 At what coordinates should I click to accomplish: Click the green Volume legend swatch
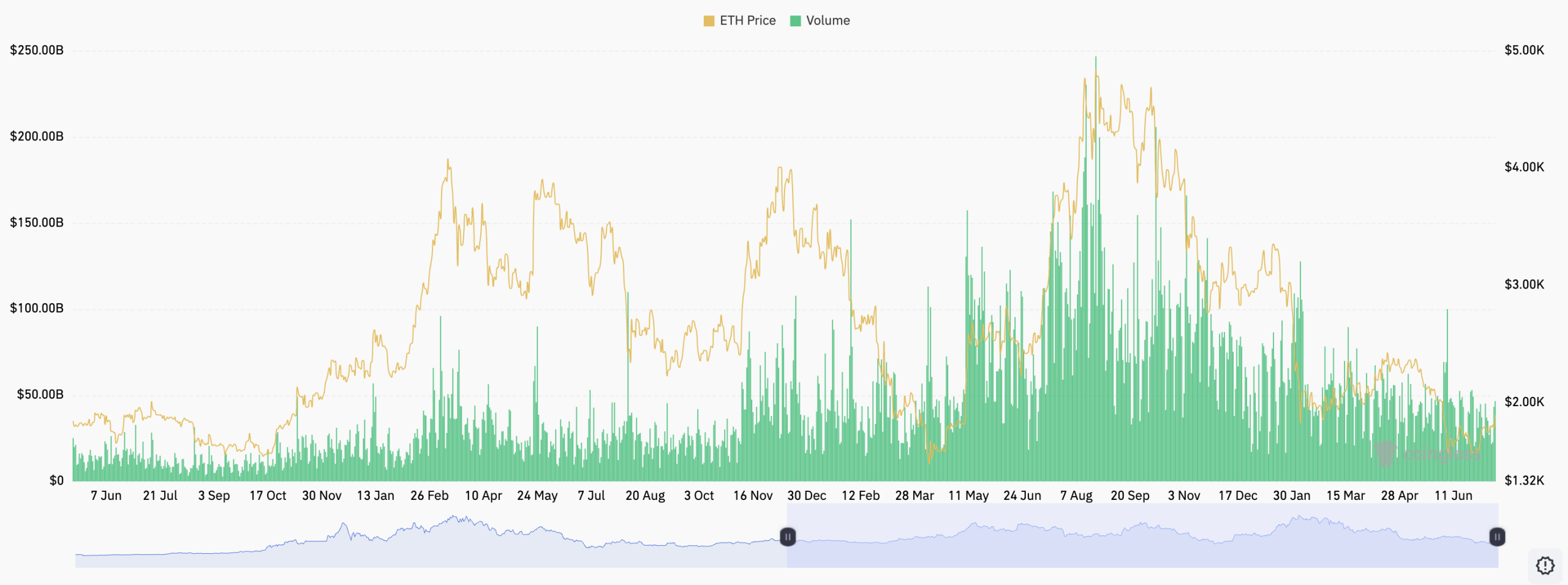(x=796, y=21)
